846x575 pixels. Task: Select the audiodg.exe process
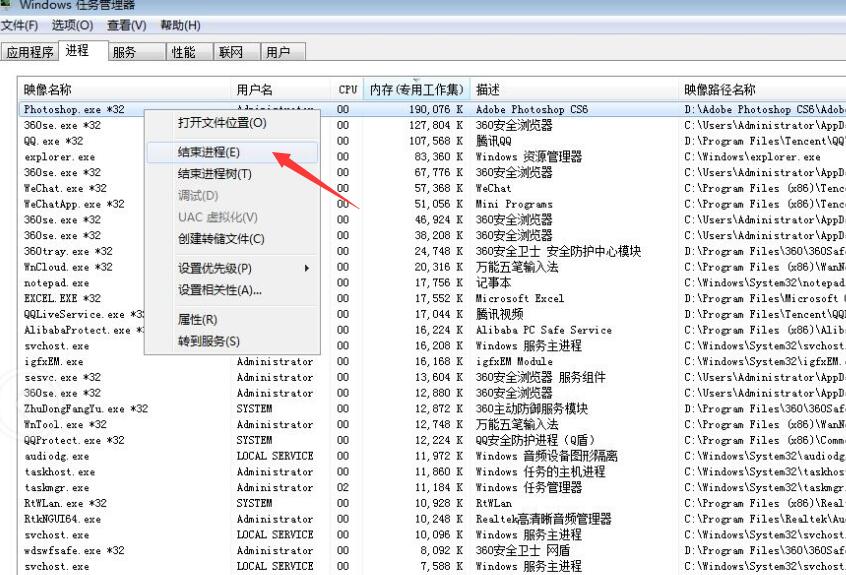pyautogui.click(x=57, y=456)
